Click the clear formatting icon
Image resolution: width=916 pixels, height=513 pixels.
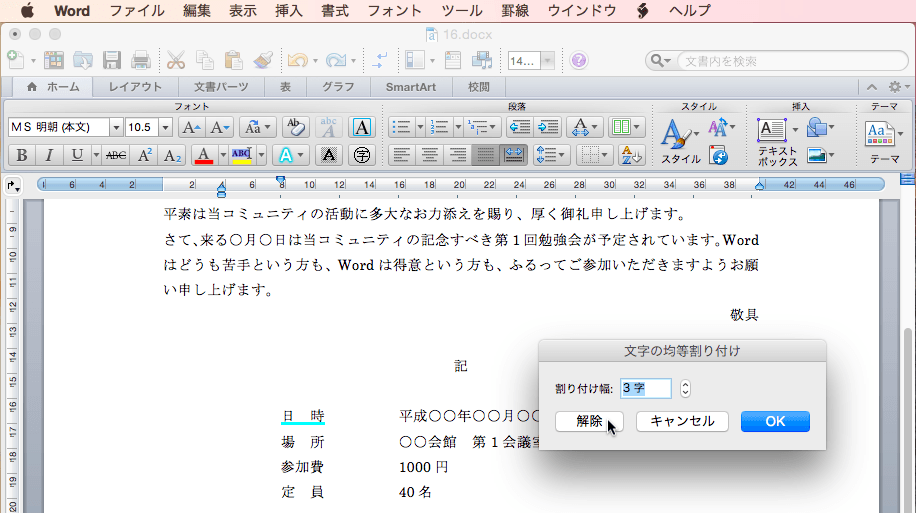pyautogui.click(x=296, y=127)
